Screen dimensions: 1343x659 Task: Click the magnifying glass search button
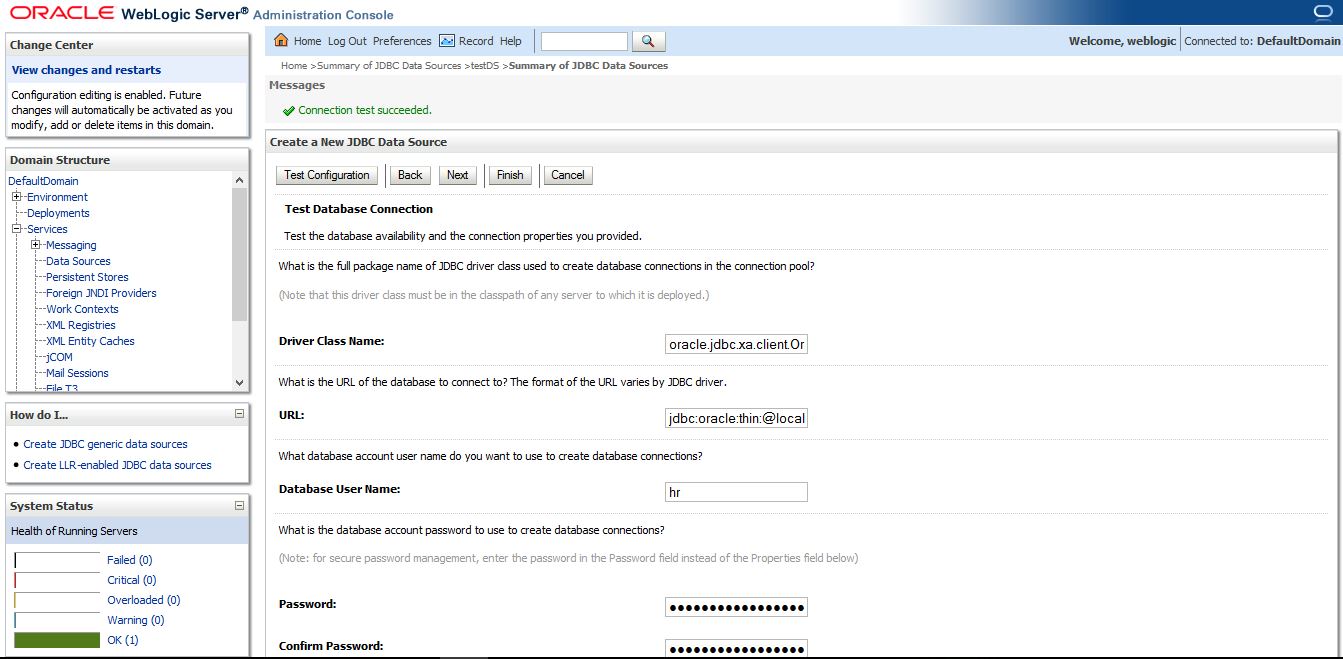(648, 41)
